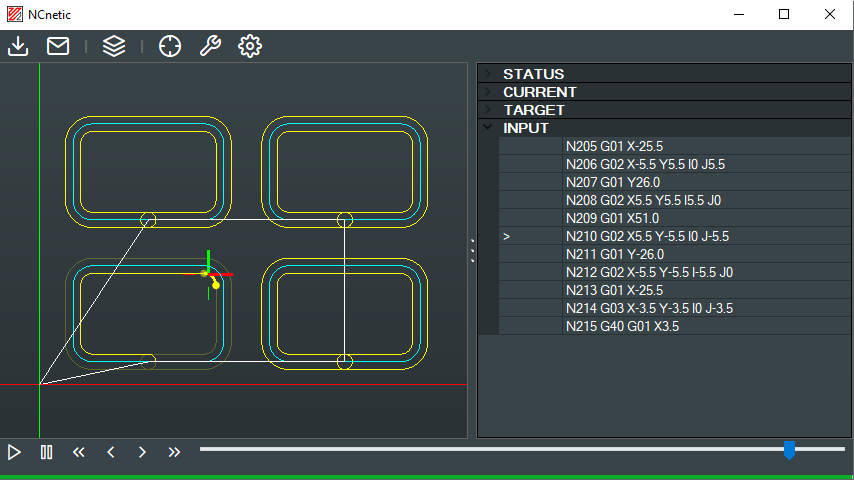Start playback with the play button
The width and height of the screenshot is (854, 480).
[14, 452]
